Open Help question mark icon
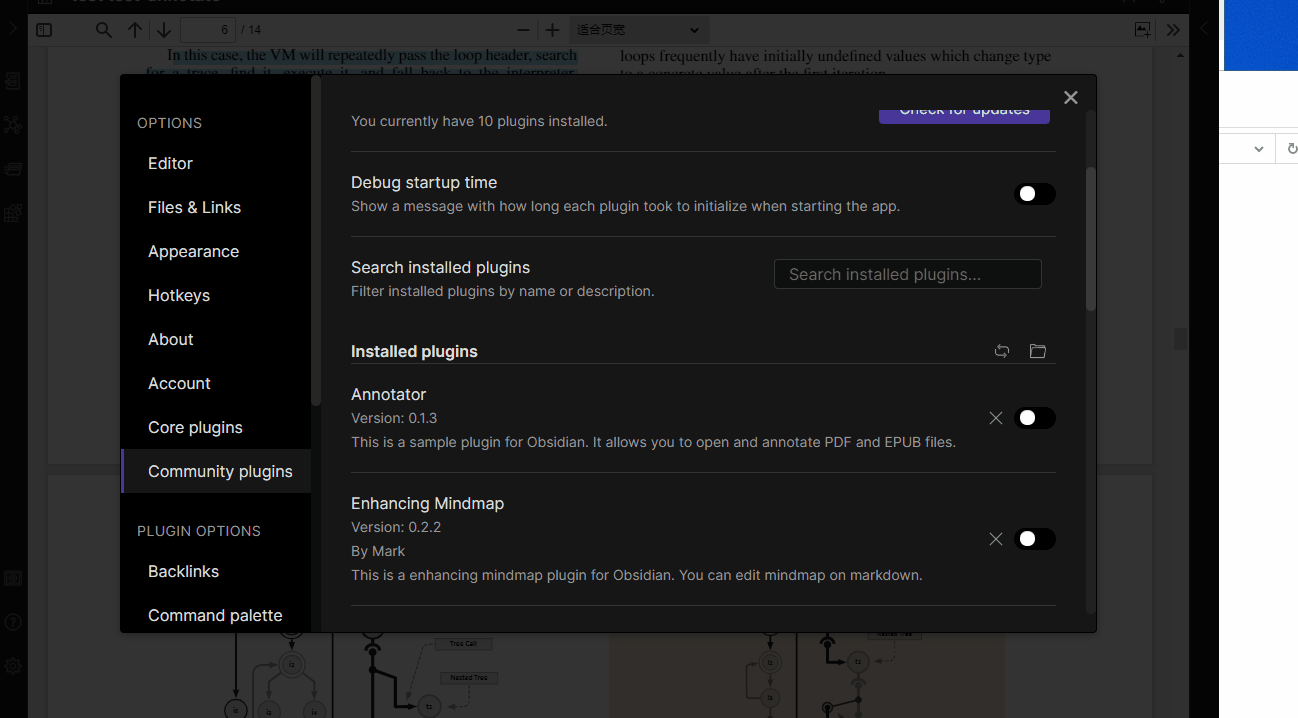Viewport: 1298px width, 718px height. point(12,622)
